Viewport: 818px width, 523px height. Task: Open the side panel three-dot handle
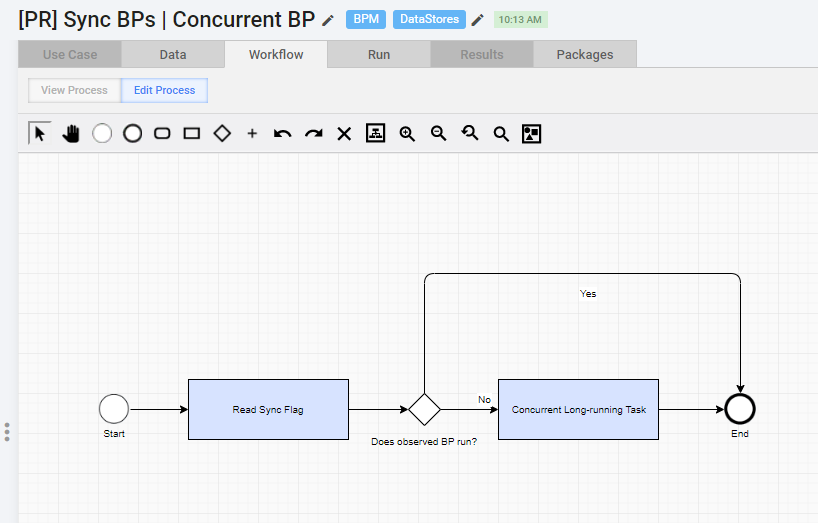pos(7,432)
